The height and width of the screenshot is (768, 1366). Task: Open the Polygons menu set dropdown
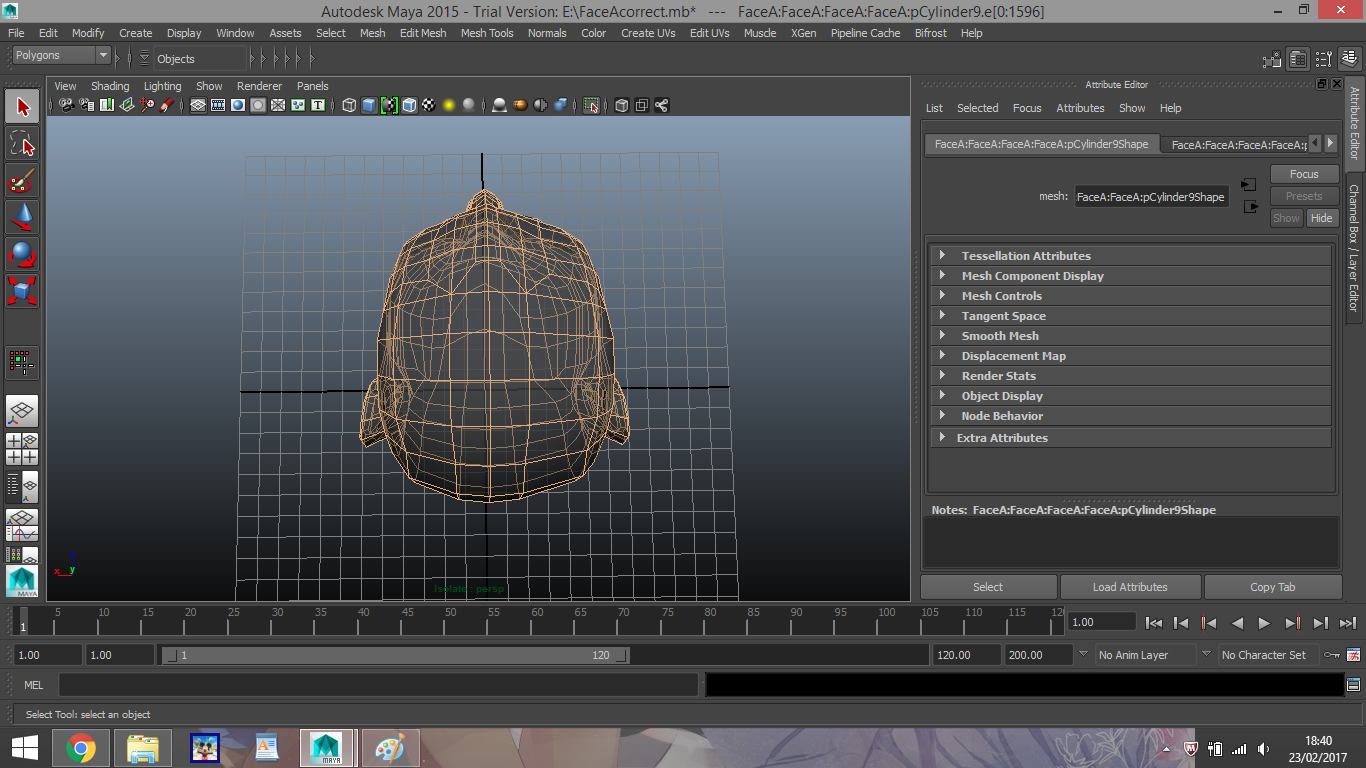point(61,56)
